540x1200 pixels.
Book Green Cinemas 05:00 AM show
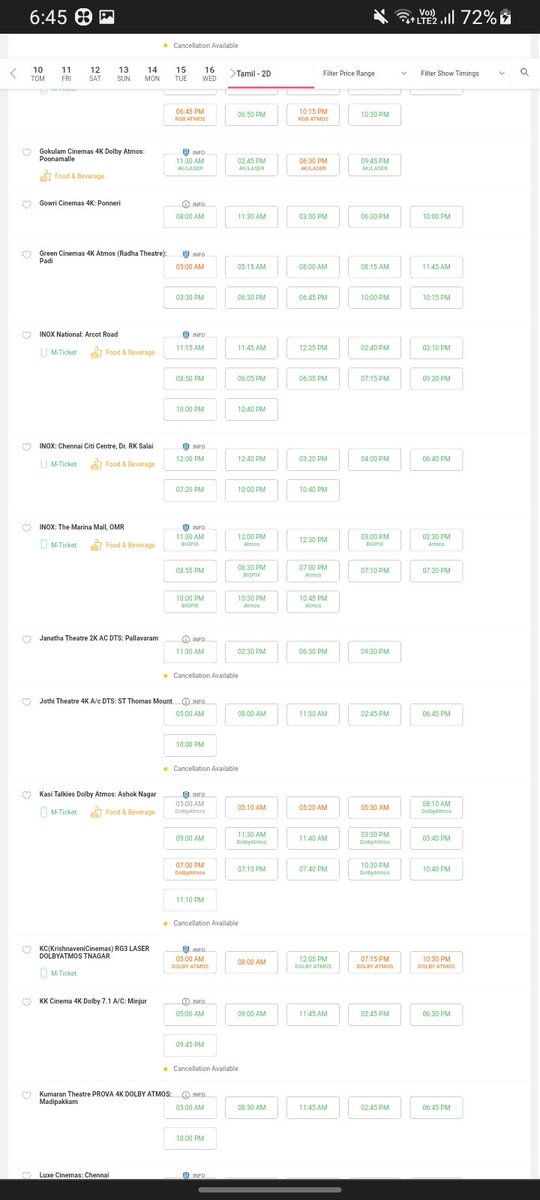[190, 267]
